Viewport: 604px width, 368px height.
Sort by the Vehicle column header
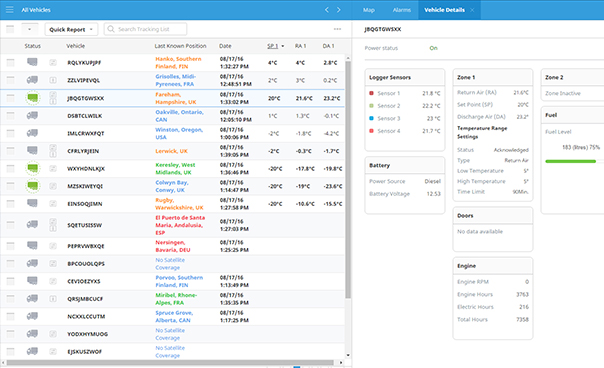(x=76, y=46)
